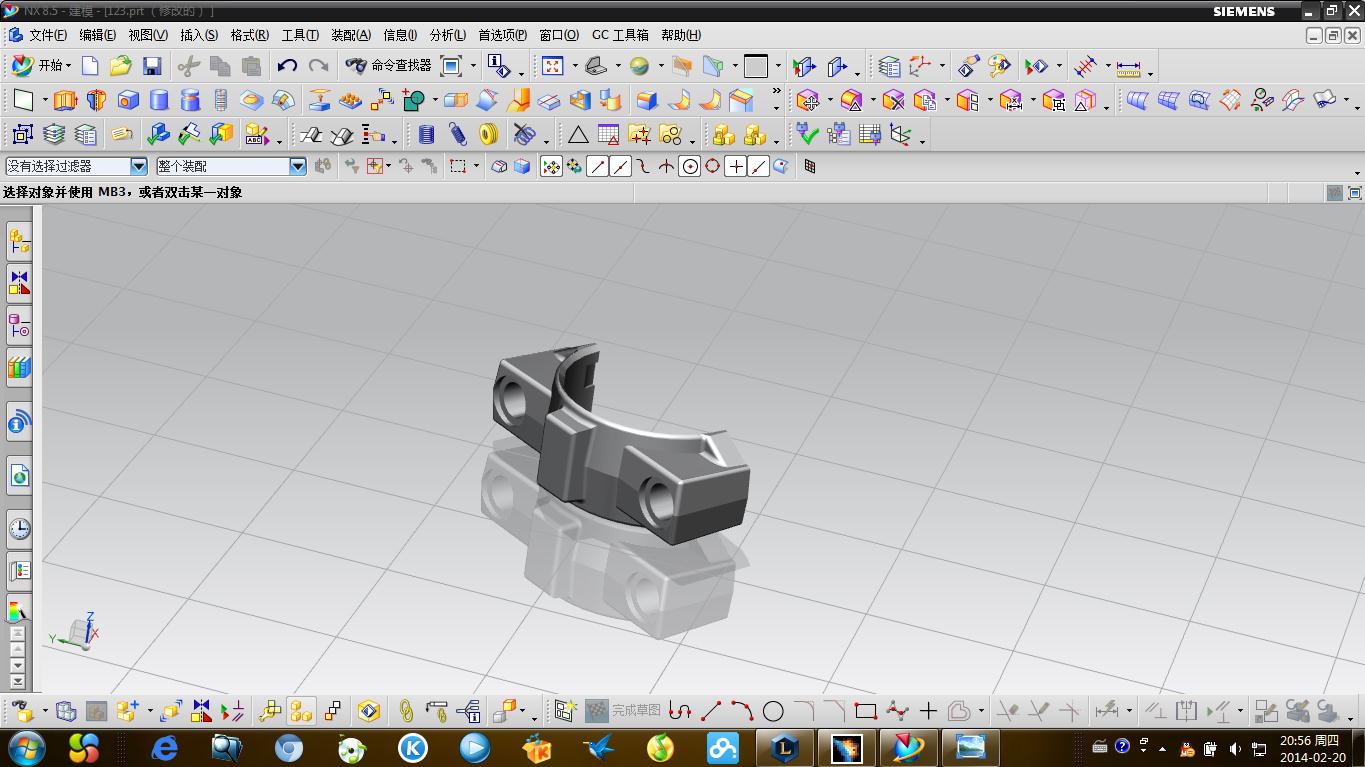
Task: Choose the Circle sketch curve tool
Action: [x=773, y=711]
